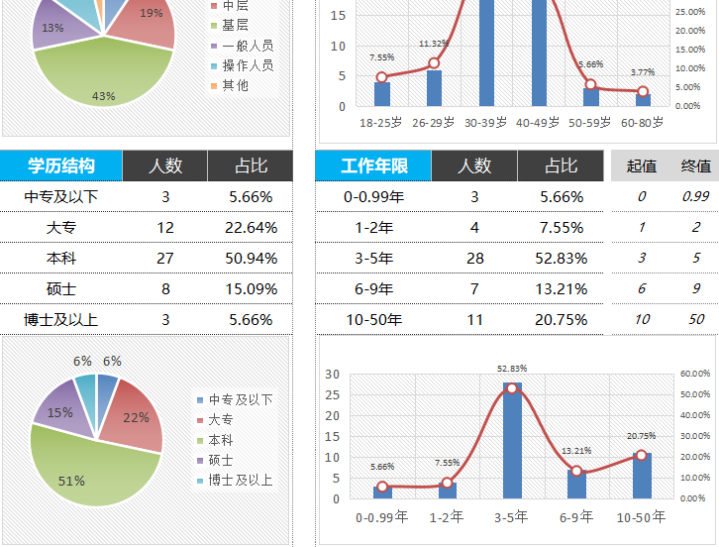Click the 20.75% cell in the table
Viewport: 719px width, 547px height.
(x=561, y=320)
